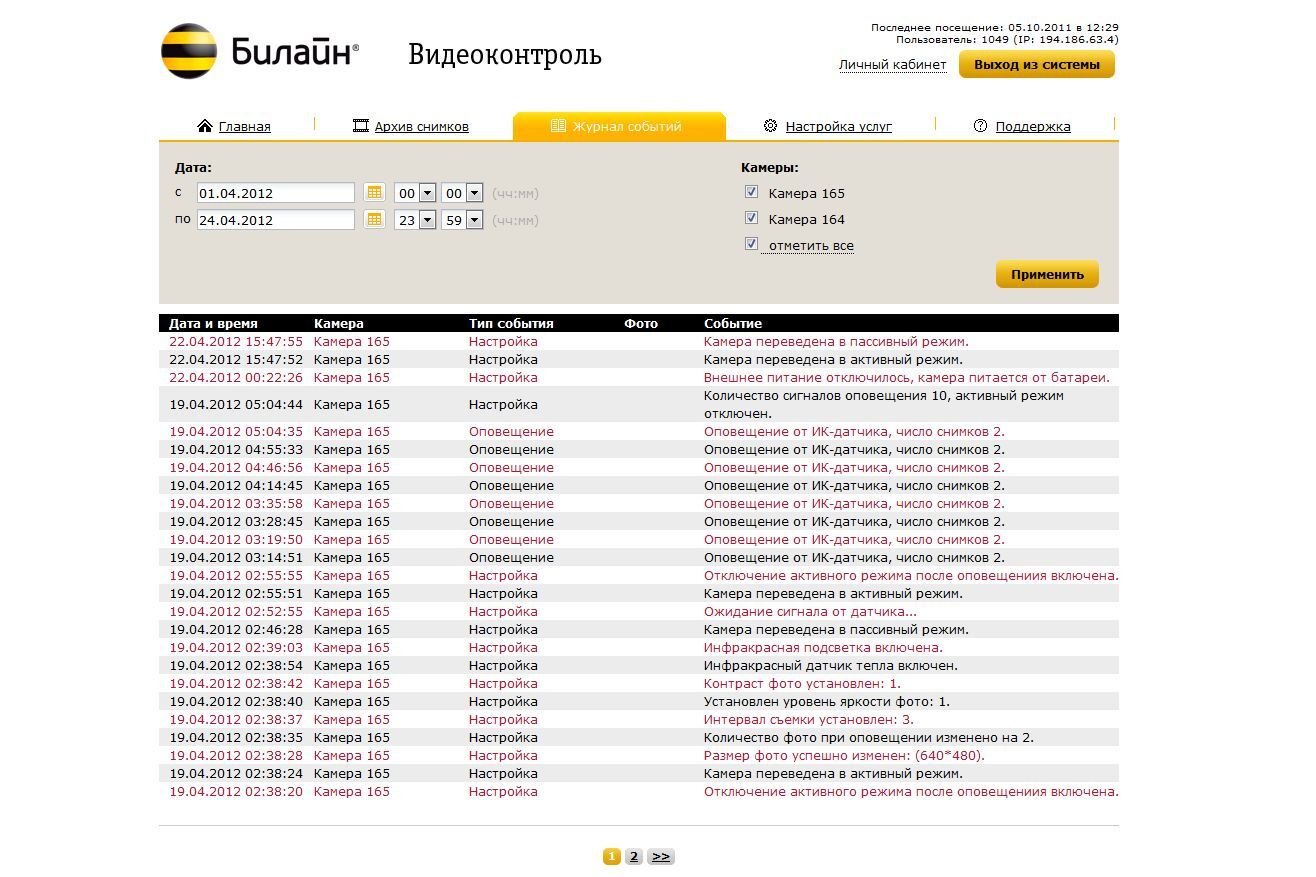Jump forward with the >> pagination button
The width and height of the screenshot is (1316, 877).
(661, 856)
